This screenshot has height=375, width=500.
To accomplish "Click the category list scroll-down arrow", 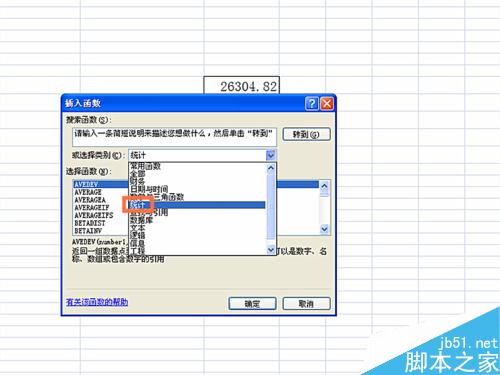I will pos(271,249).
